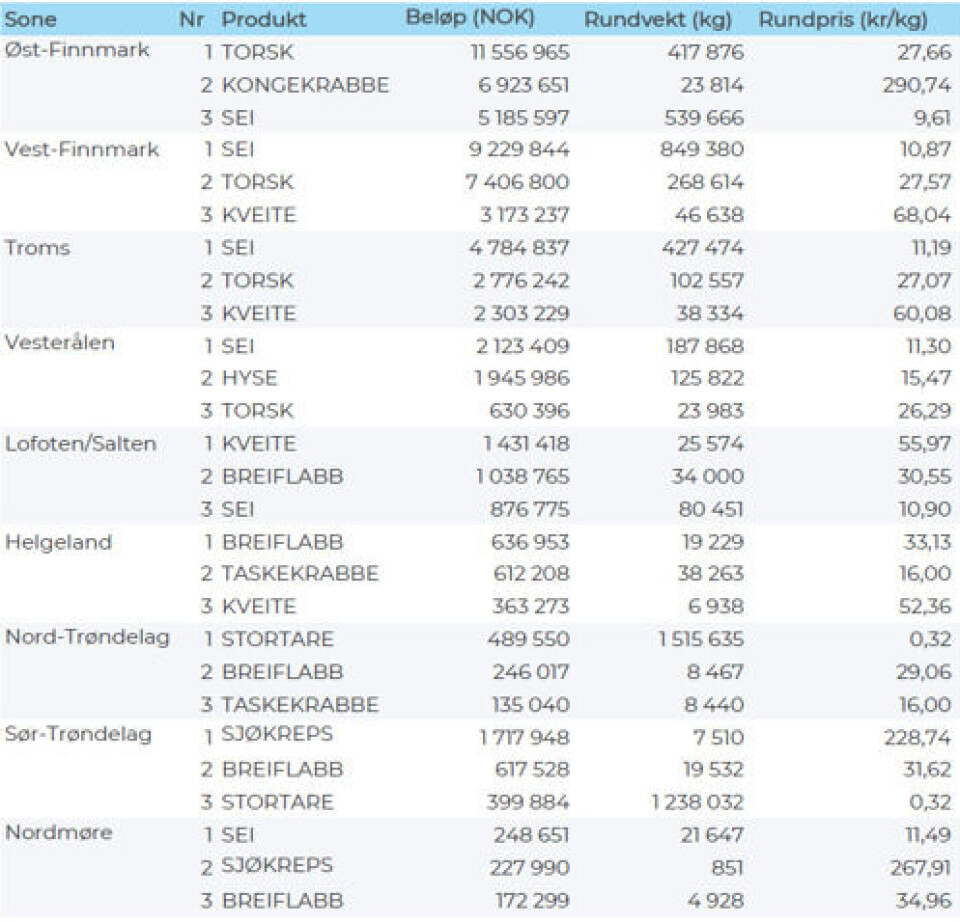Screen dimensions: 960x922
Task: Select the Vesterålen zone label
Action: point(60,343)
